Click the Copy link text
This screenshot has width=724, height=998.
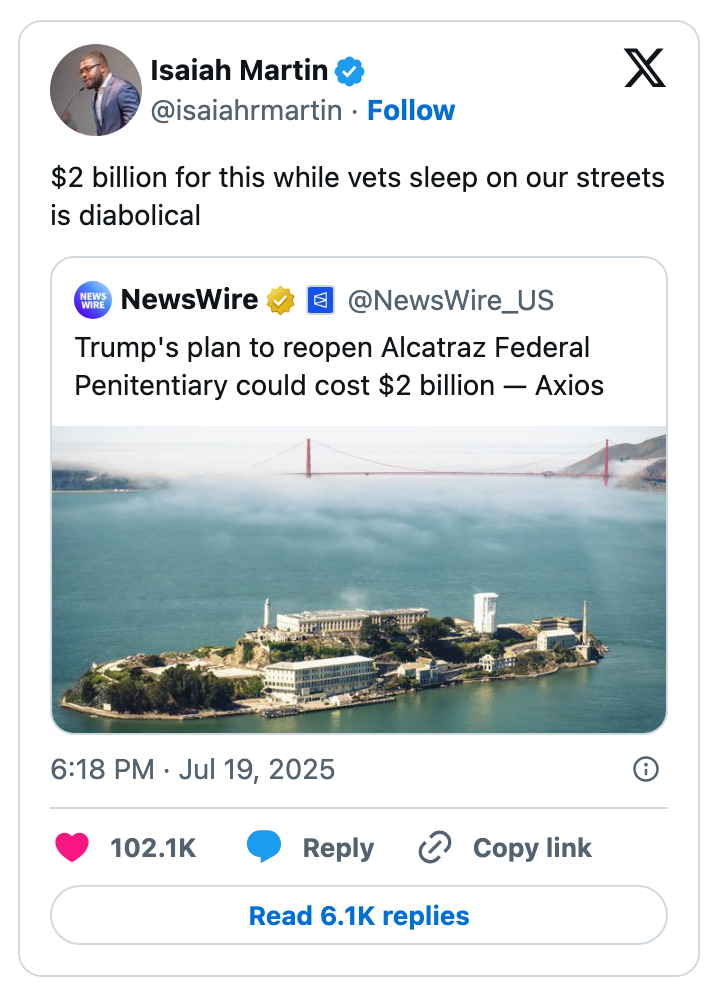pos(532,848)
